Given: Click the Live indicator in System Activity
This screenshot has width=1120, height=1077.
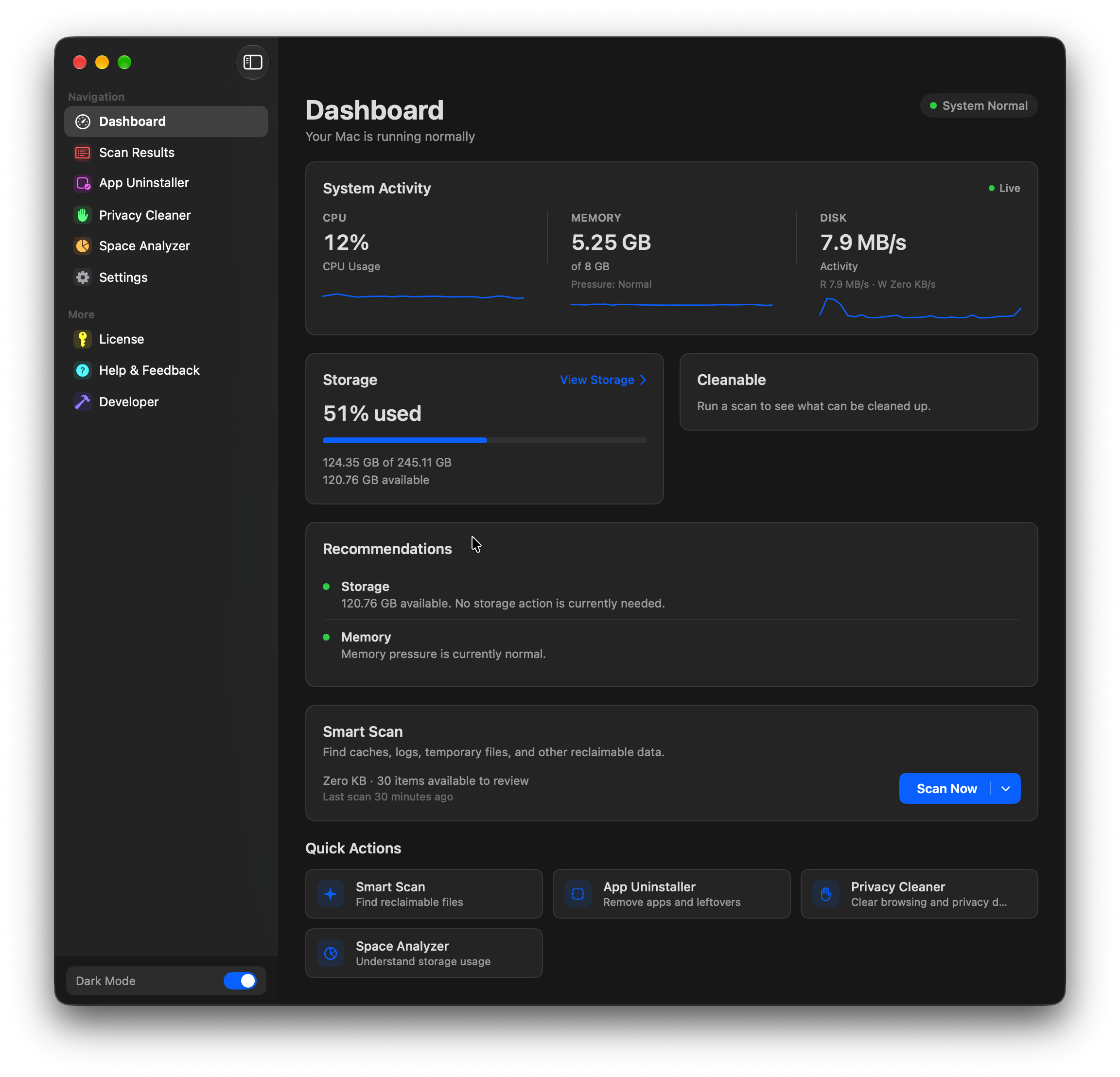Looking at the screenshot, I should click(1004, 188).
